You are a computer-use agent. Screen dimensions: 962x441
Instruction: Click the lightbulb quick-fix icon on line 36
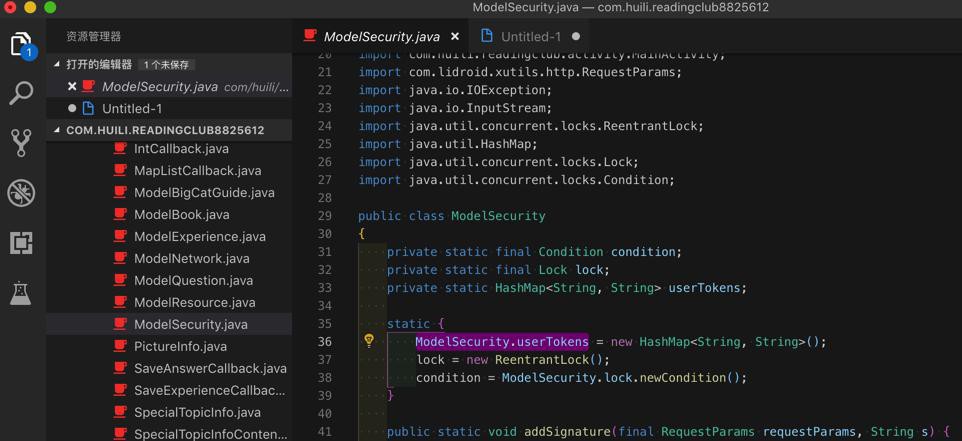coord(369,341)
